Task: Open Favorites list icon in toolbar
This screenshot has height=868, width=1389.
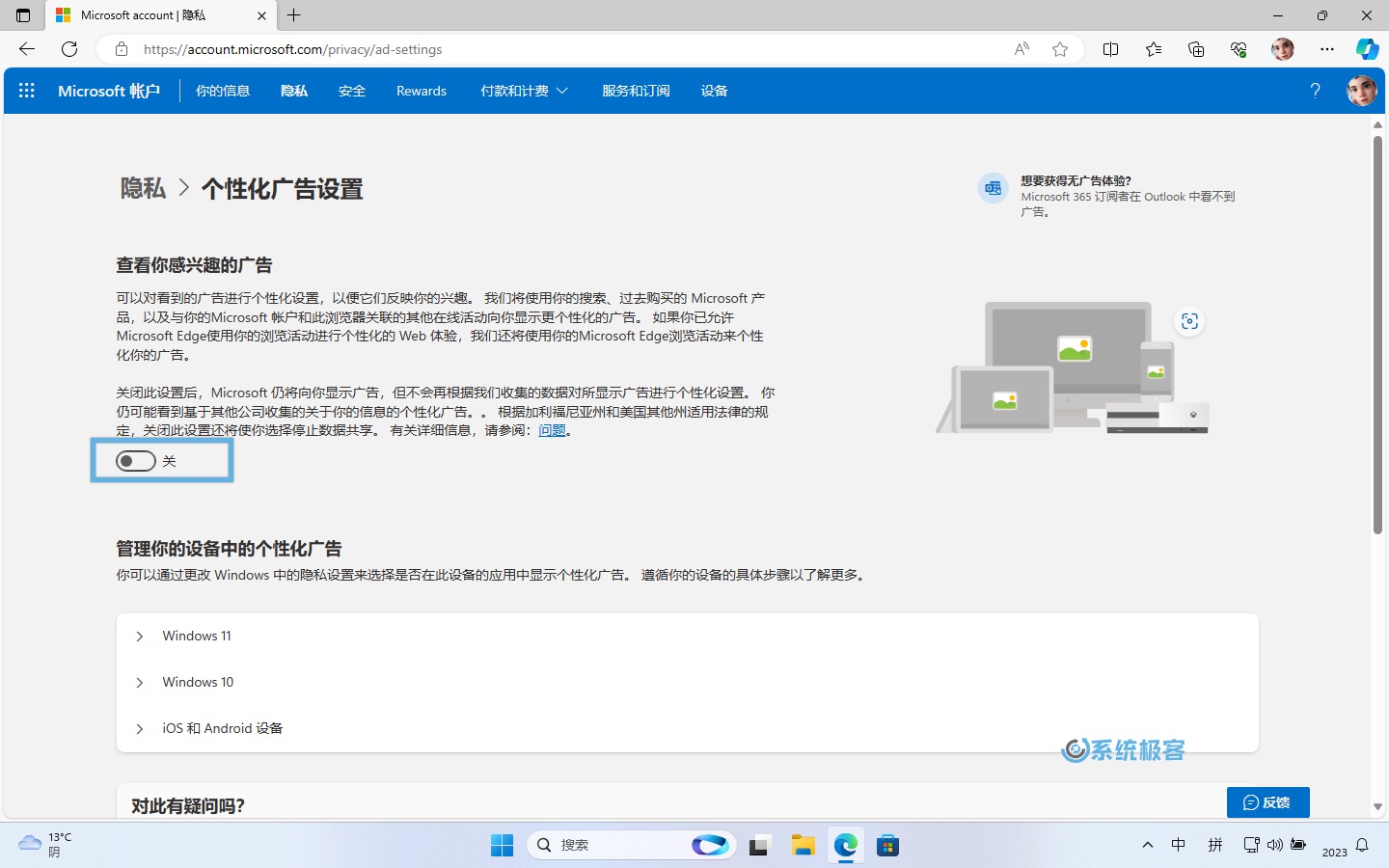Action: [1154, 49]
